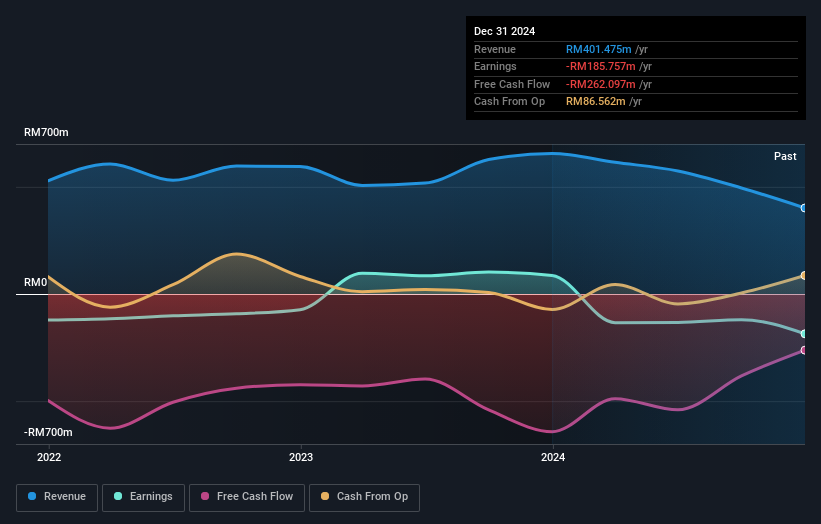Click the Earnings row label in tooltip
The height and width of the screenshot is (524, 821).
(495, 66)
